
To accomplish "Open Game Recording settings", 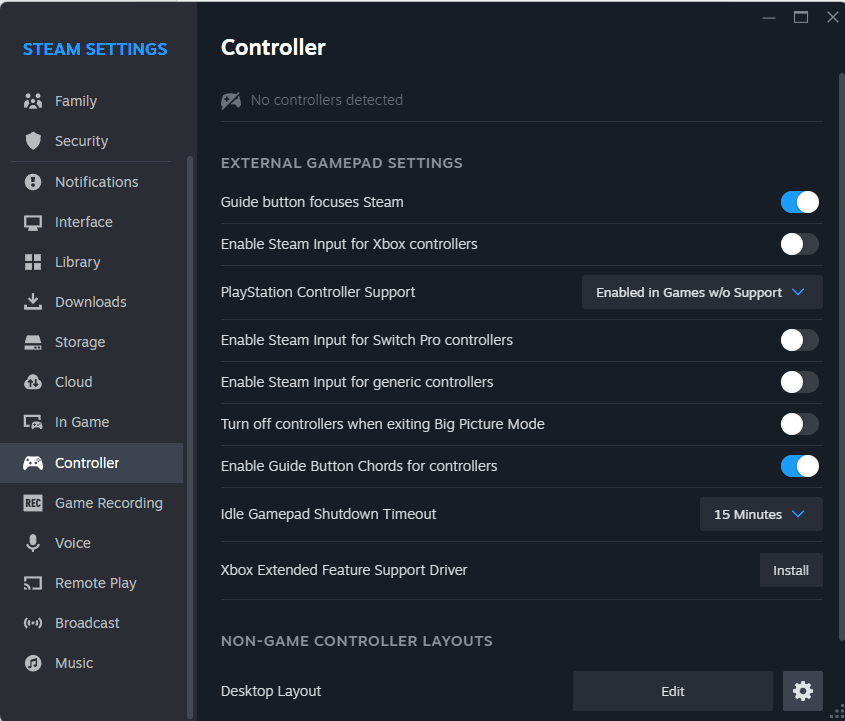I will pyautogui.click(x=92, y=503).
